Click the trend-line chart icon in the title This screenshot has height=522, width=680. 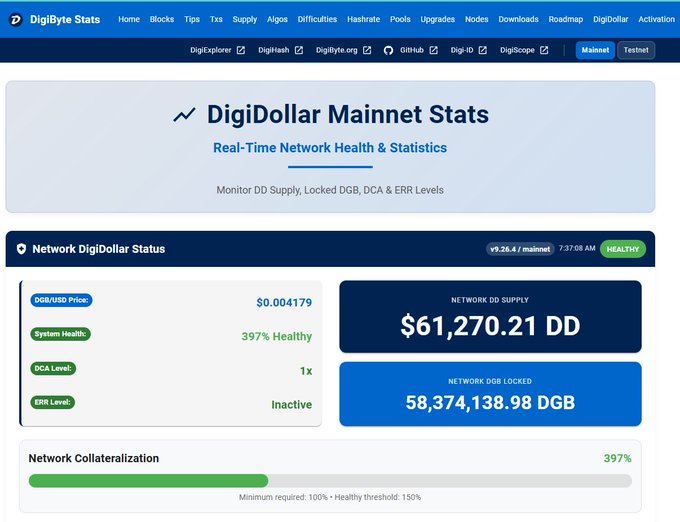184,115
